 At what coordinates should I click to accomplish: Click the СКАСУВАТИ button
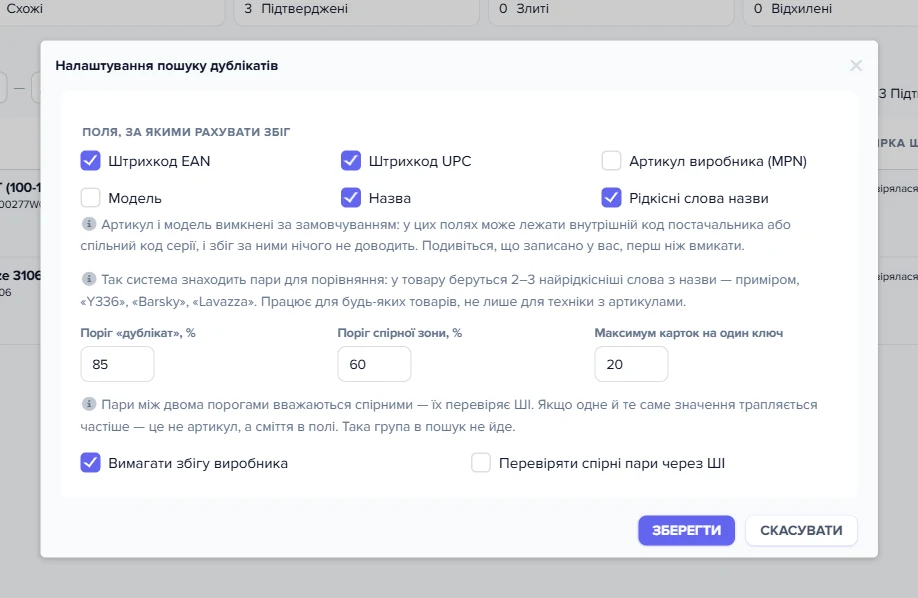[801, 530]
